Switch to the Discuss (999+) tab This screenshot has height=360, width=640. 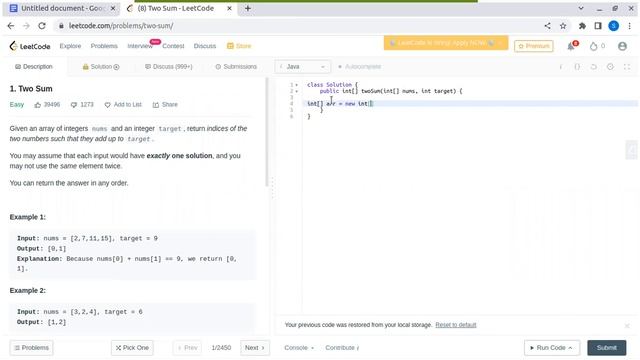click(x=169, y=67)
